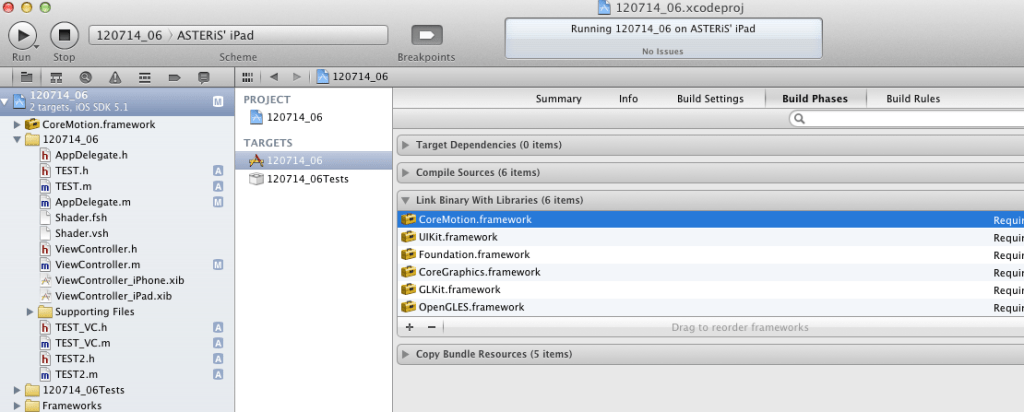The height and width of the screenshot is (412, 1024).
Task: Show the Issue navigator warning icon
Action: (x=116, y=77)
